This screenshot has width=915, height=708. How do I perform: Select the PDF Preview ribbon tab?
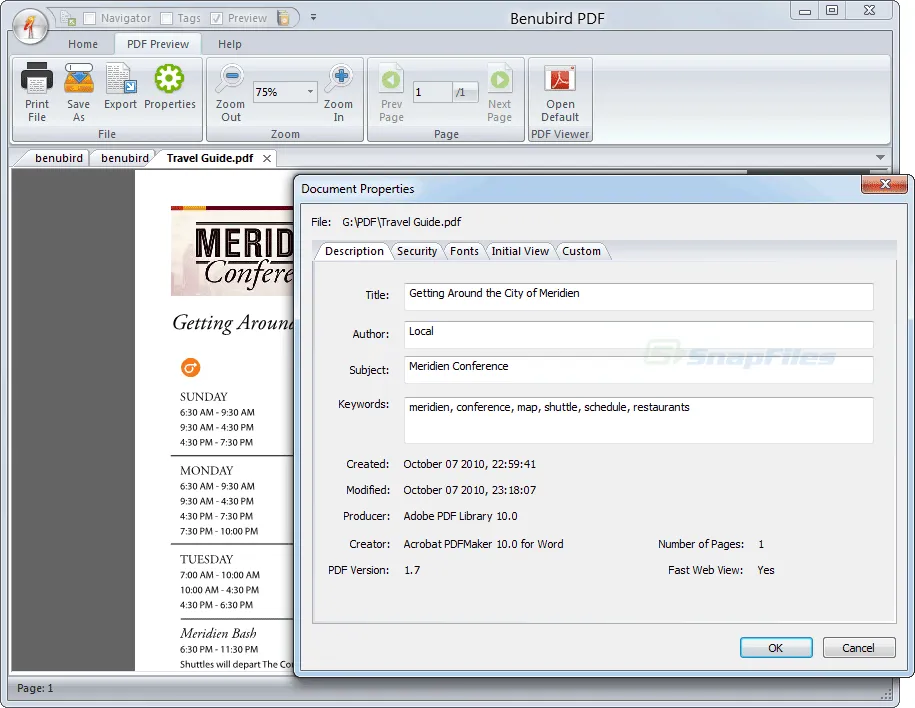pyautogui.click(x=158, y=44)
